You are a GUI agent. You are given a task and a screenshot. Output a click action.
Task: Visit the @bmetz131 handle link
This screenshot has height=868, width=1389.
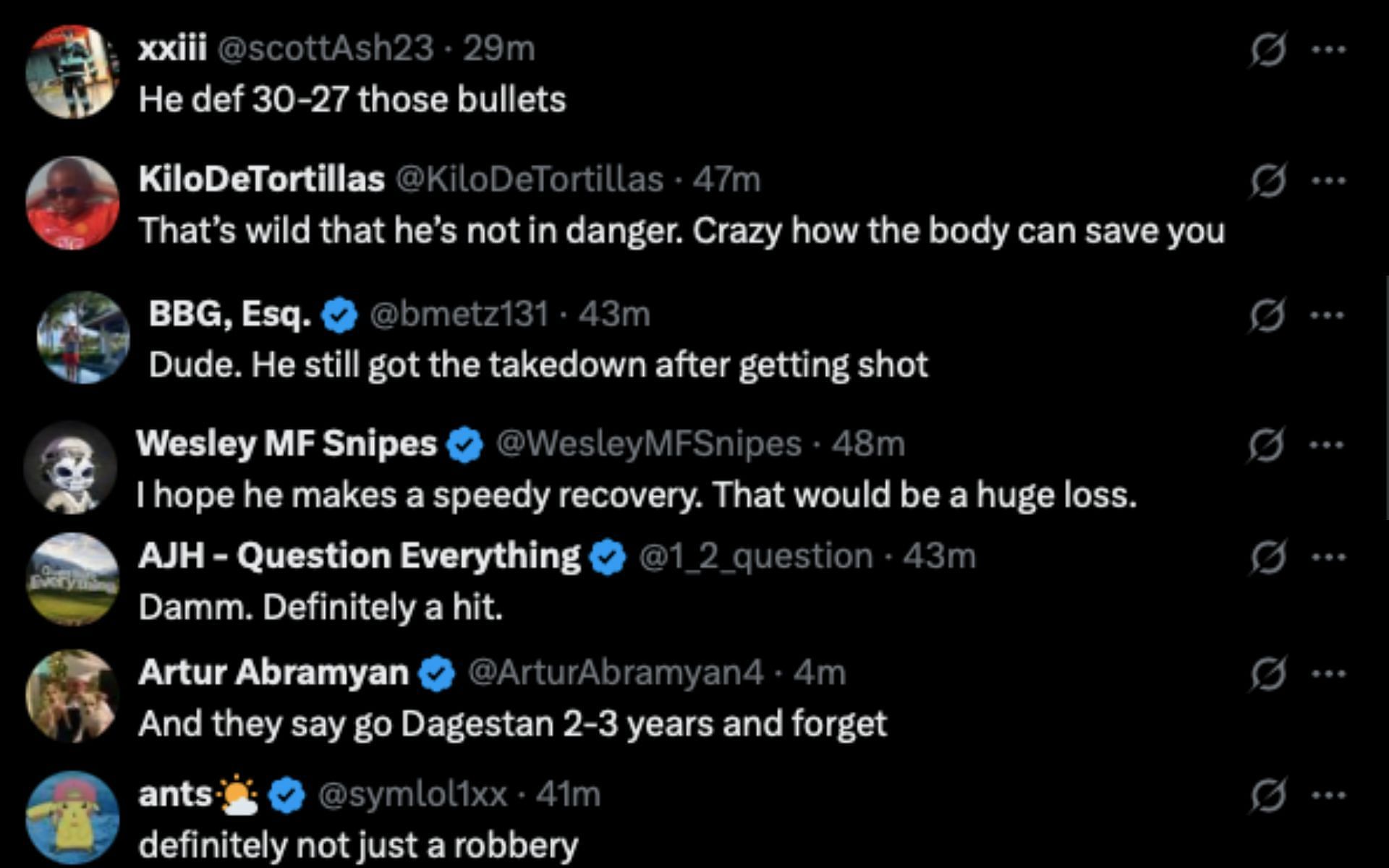pos(459,314)
